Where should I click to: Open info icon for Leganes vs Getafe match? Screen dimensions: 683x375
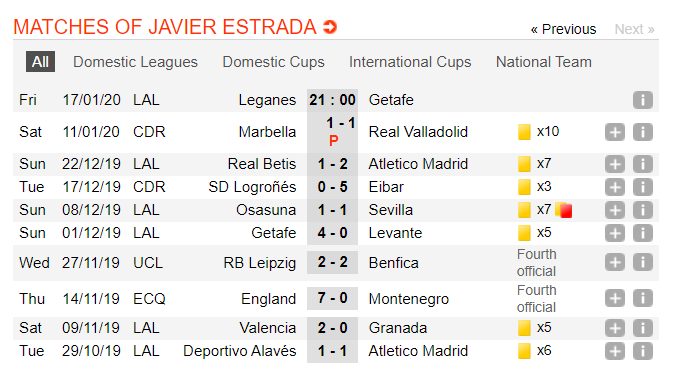642,100
